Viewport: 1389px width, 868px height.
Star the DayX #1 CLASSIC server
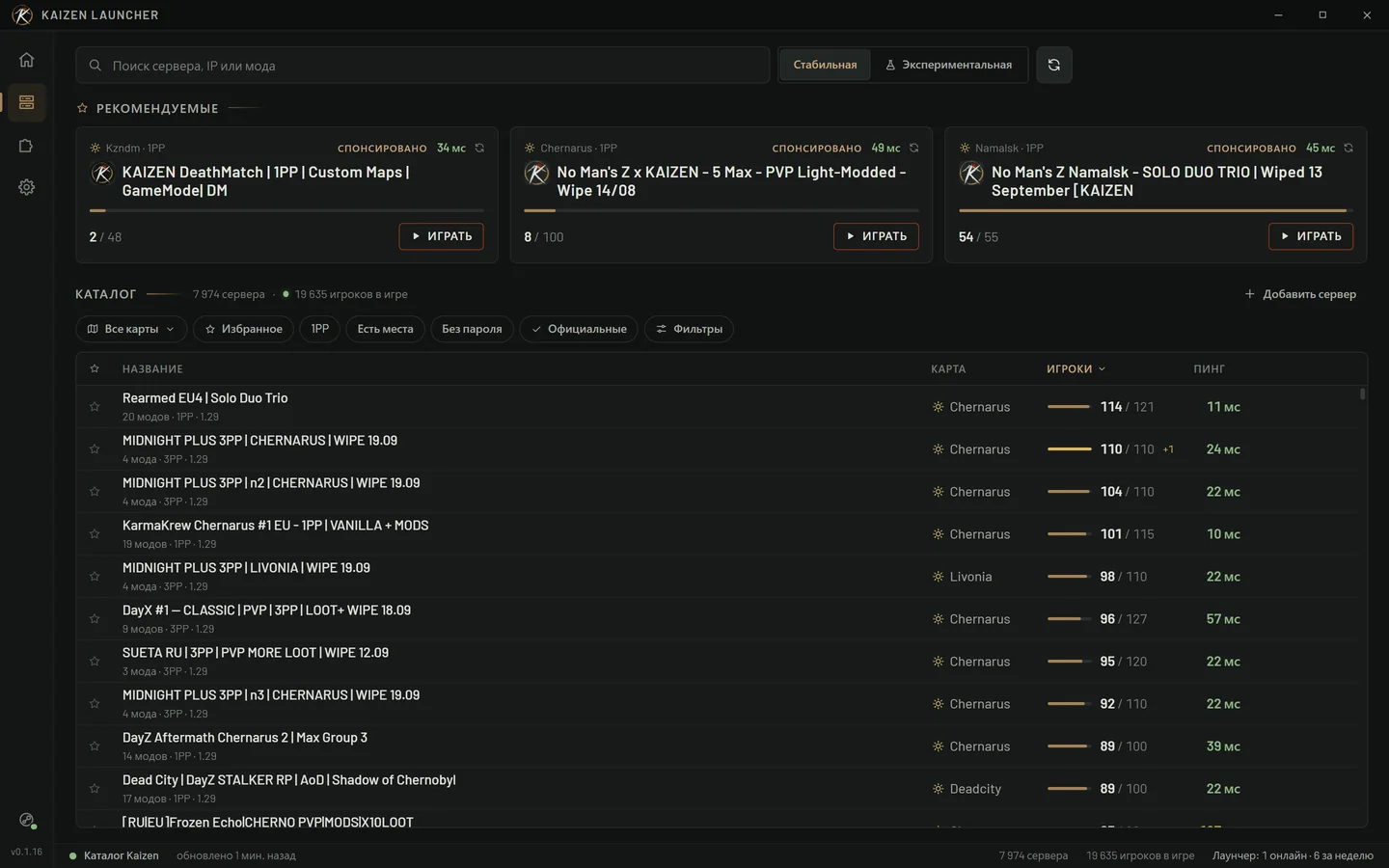point(95,618)
